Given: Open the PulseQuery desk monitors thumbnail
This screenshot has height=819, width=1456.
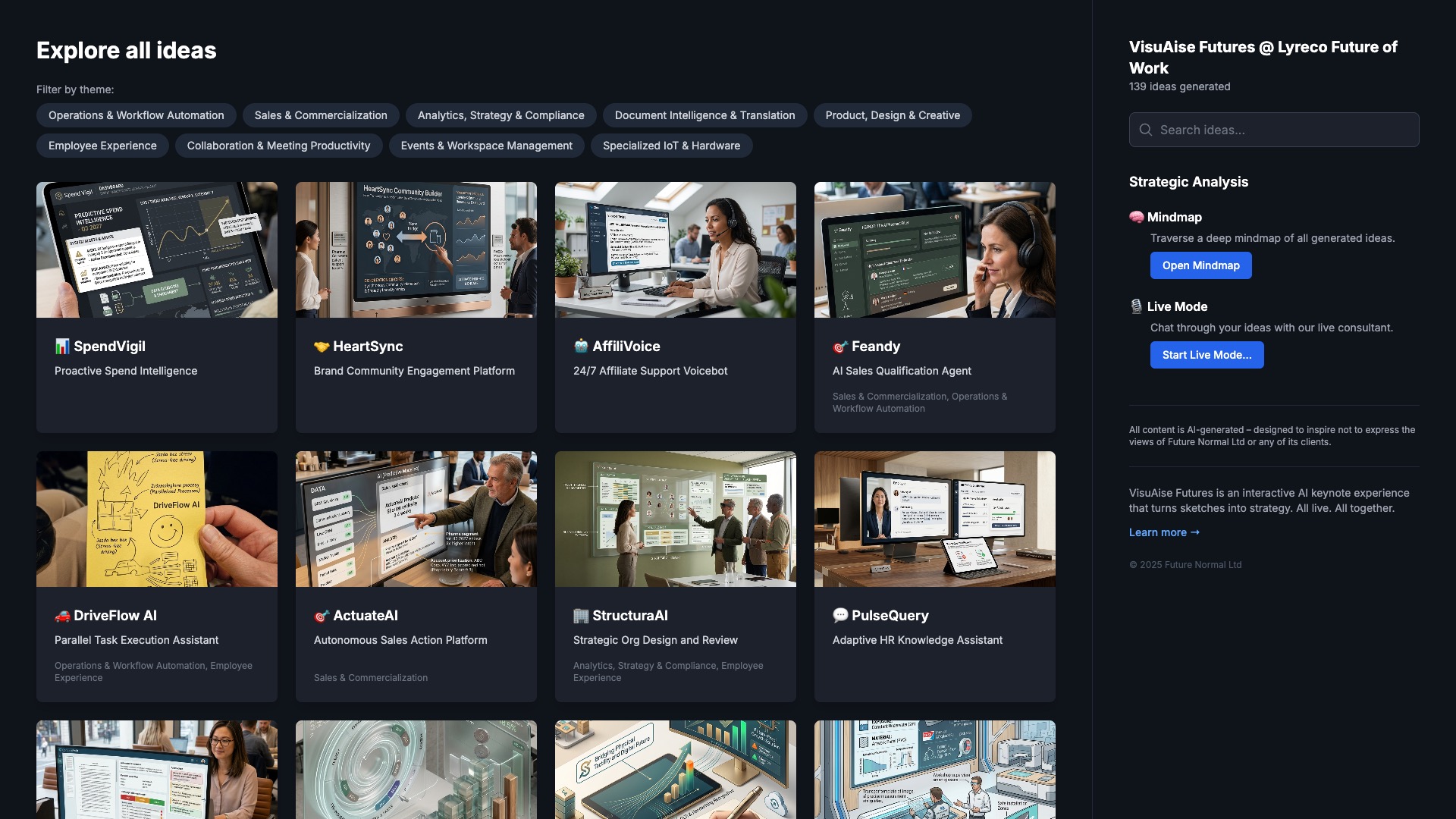Looking at the screenshot, I should coord(935,519).
